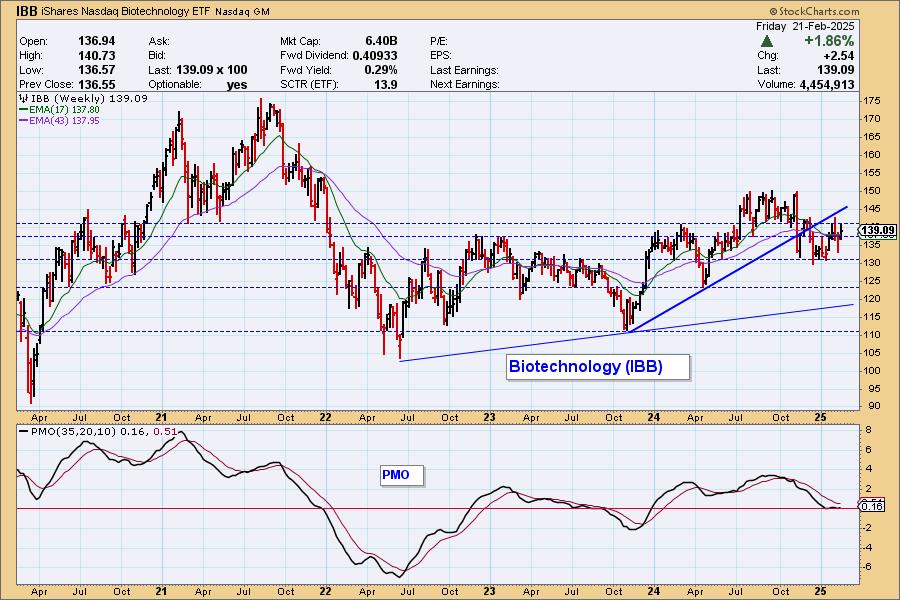Click the High value 140.73
Image resolution: width=900 pixels, height=600 pixels.
[x=96, y=56]
